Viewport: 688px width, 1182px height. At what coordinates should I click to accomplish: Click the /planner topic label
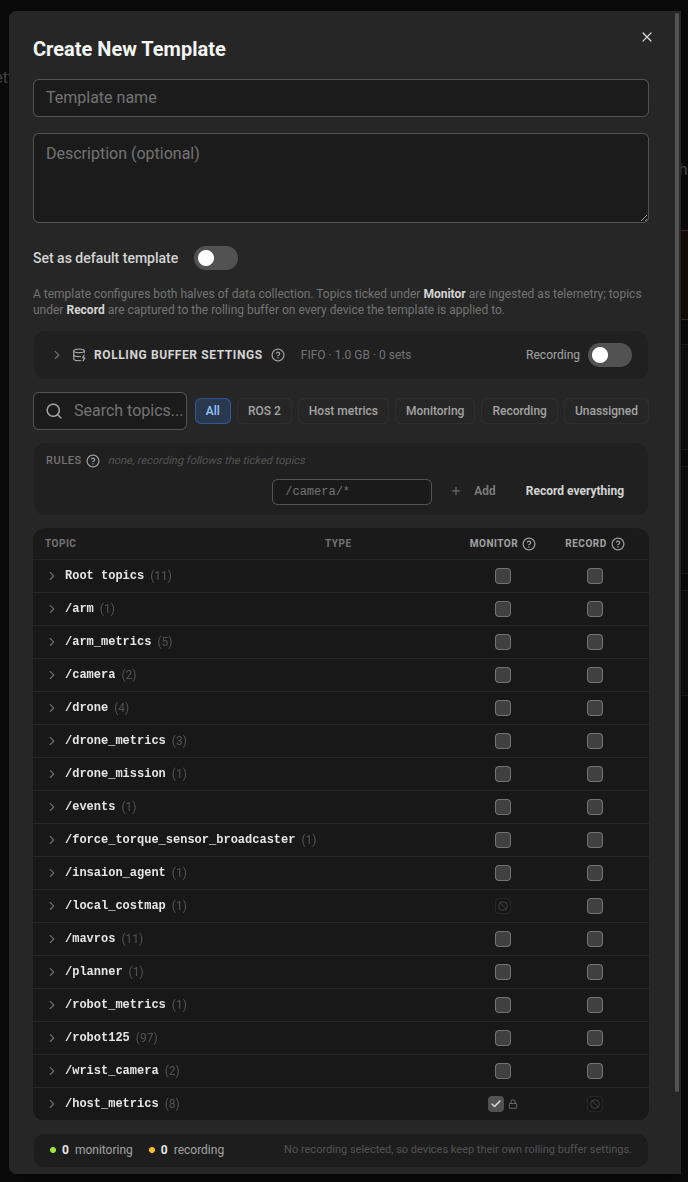(93, 972)
